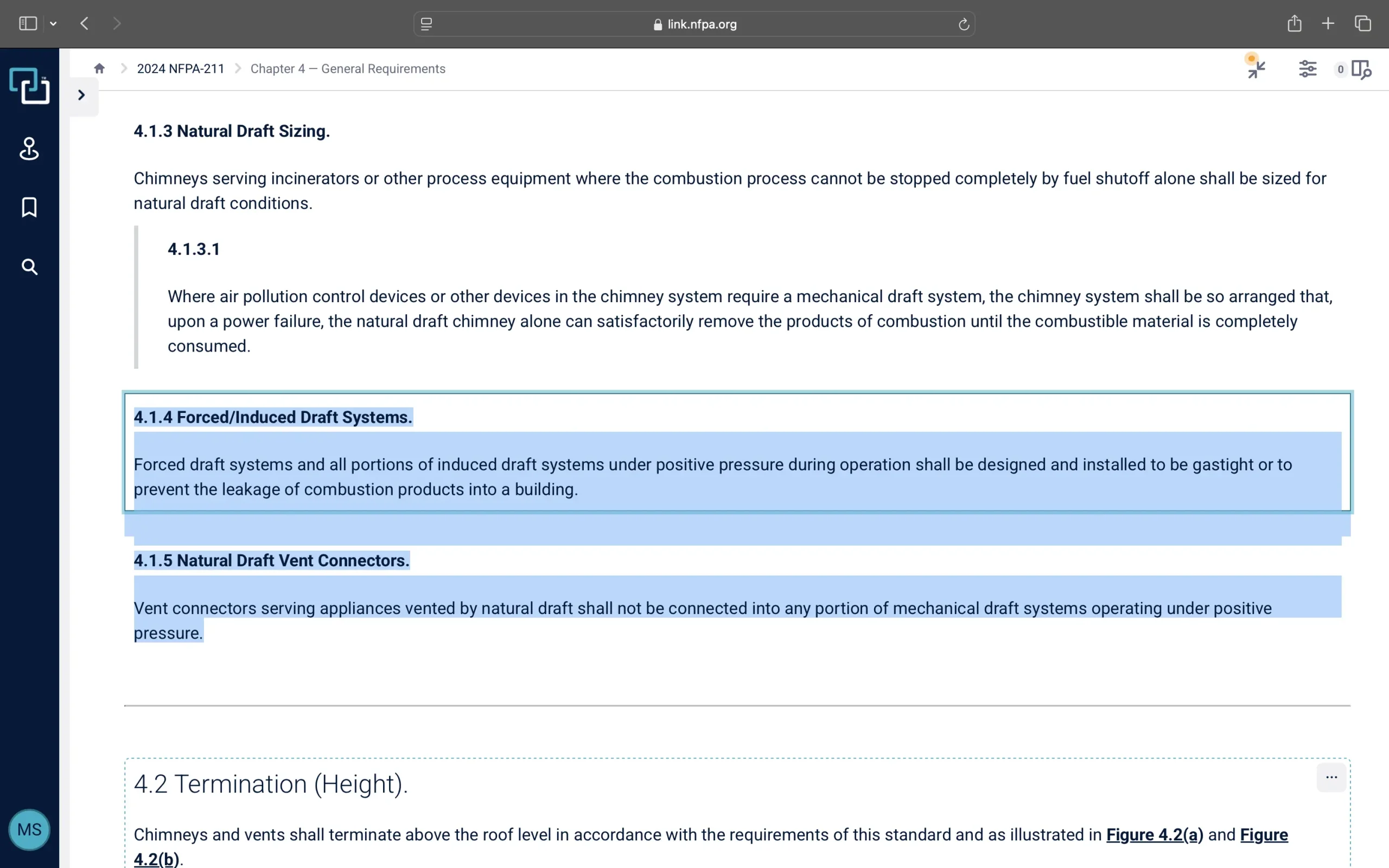
Task: Open section 4.2 more options menu
Action: (1331, 777)
